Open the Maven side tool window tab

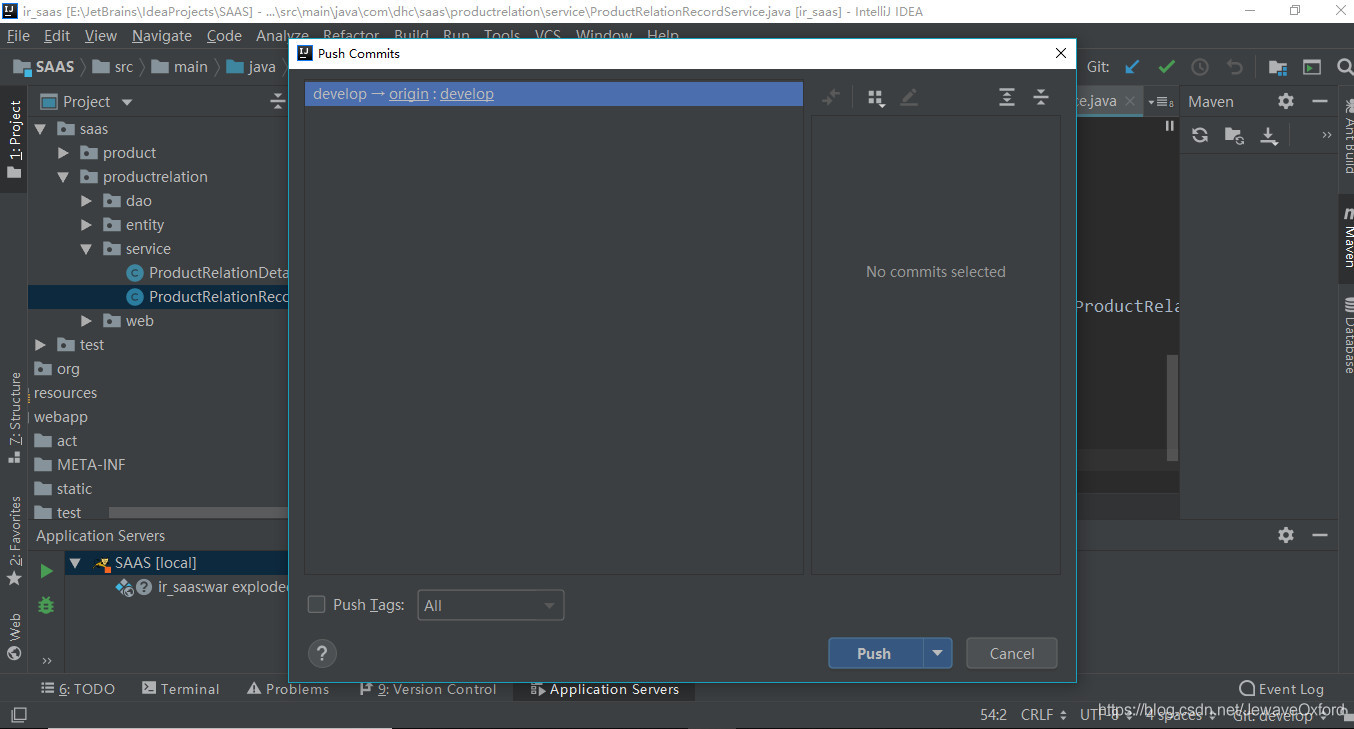1346,241
